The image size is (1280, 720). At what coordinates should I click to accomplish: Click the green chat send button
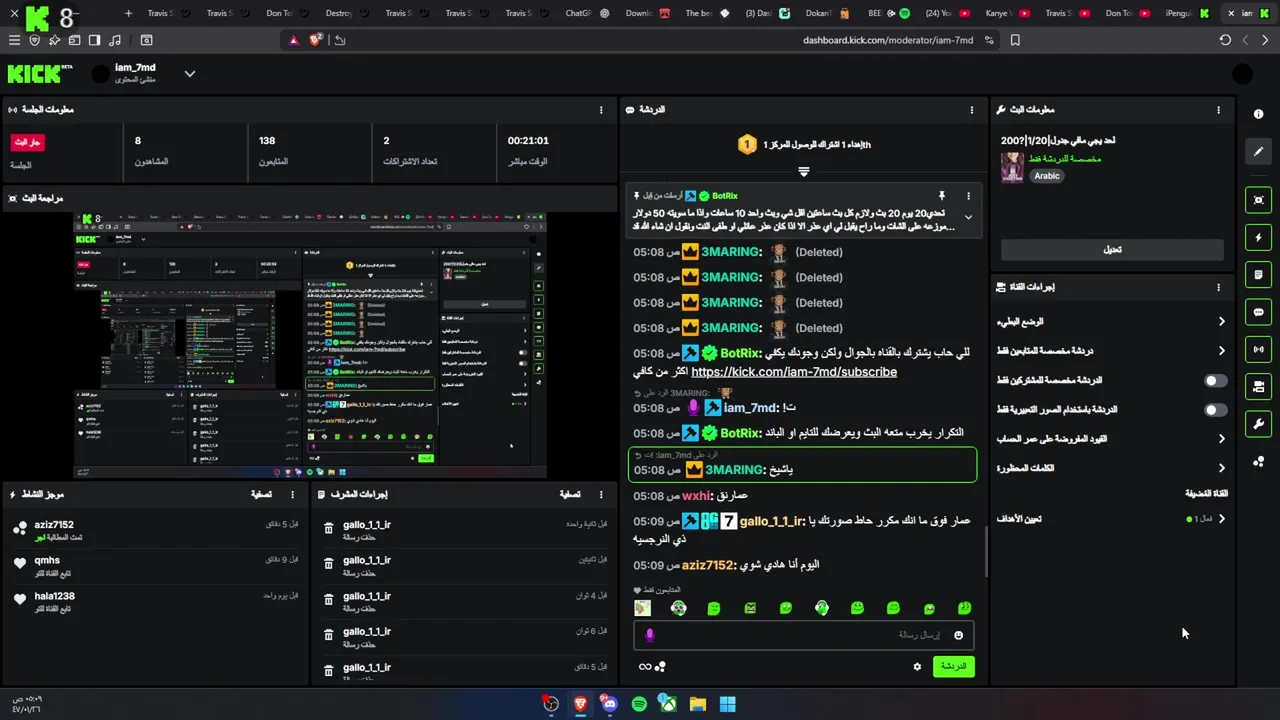(x=953, y=666)
